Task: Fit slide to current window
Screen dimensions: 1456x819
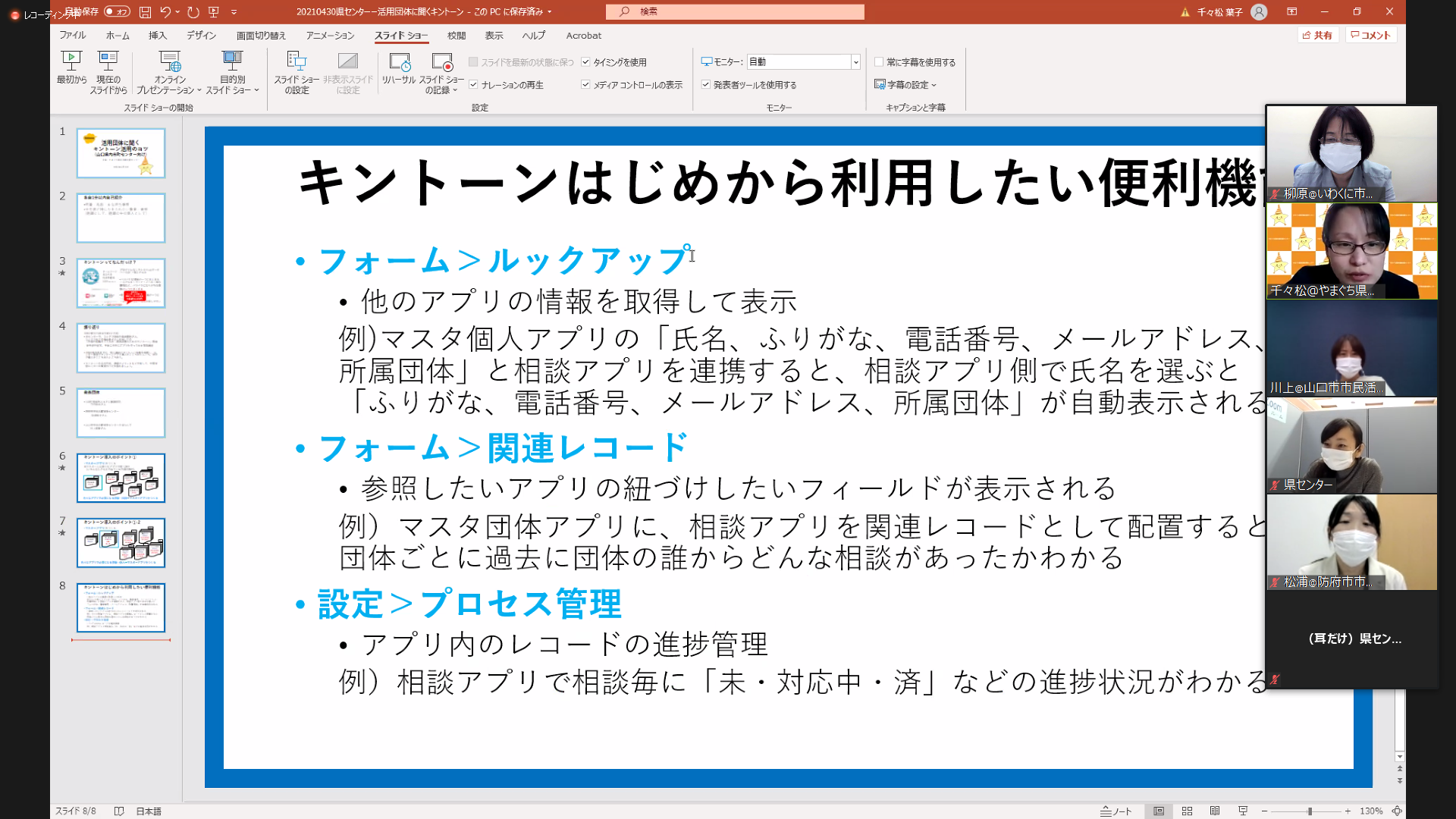Action: 1397,811
